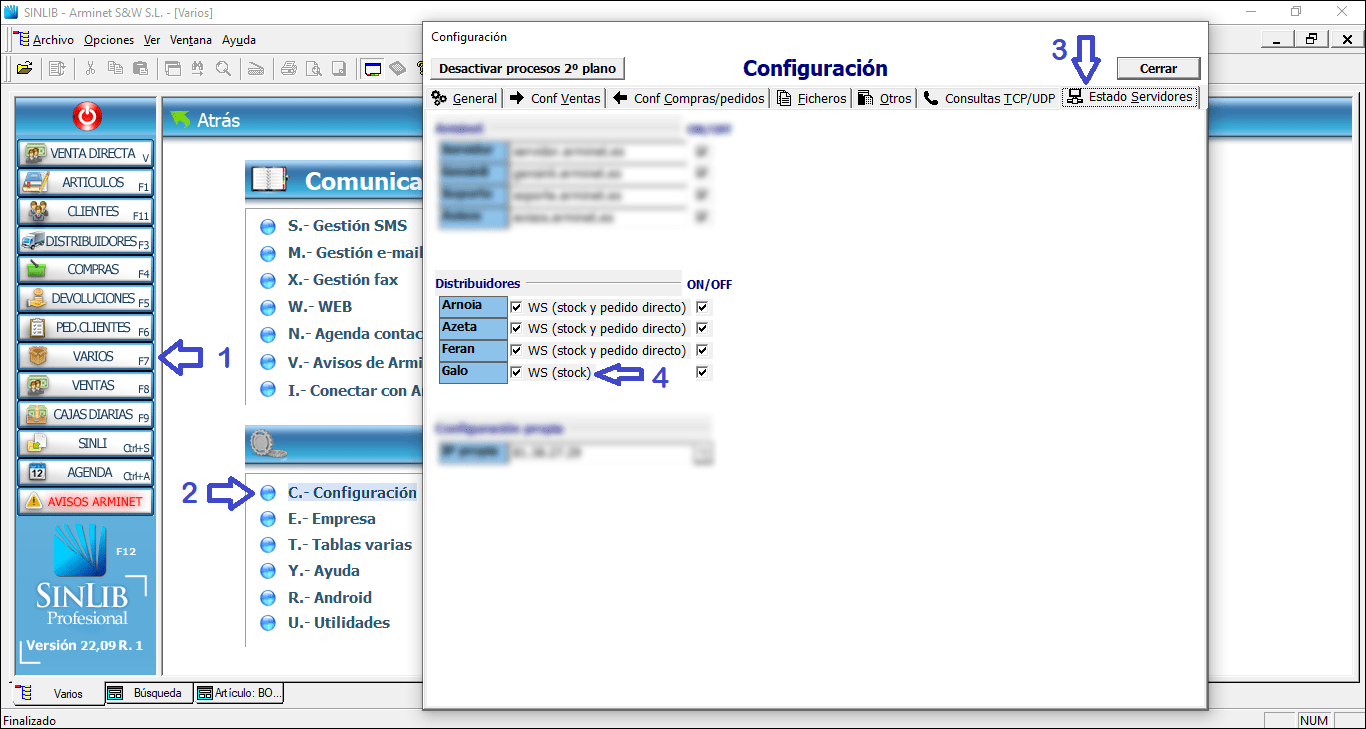Open W.- WEB entry
Viewport: 1366px width, 729px height.
pyautogui.click(x=319, y=307)
